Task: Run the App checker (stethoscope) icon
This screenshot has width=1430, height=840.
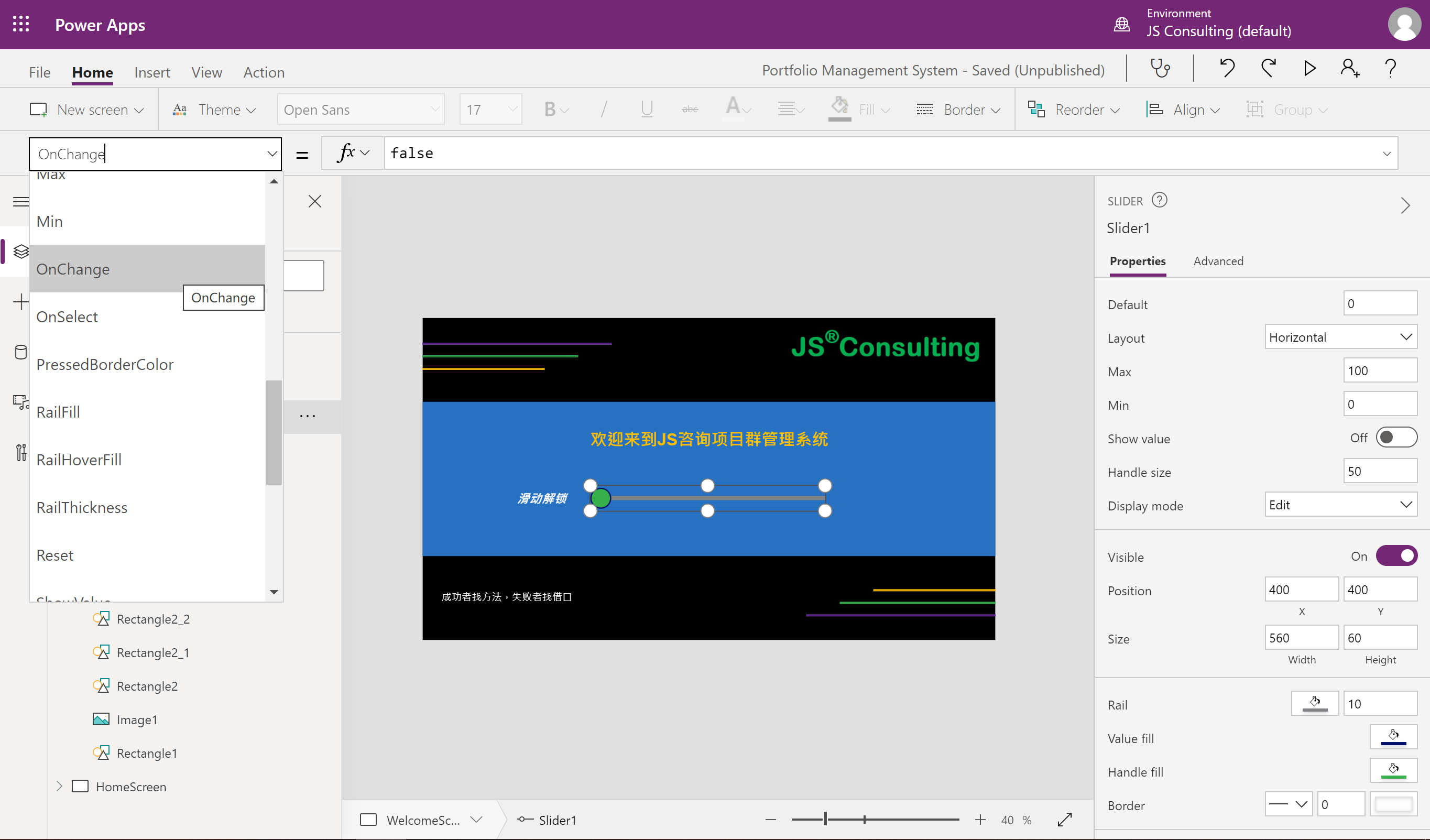Action: click(1161, 68)
